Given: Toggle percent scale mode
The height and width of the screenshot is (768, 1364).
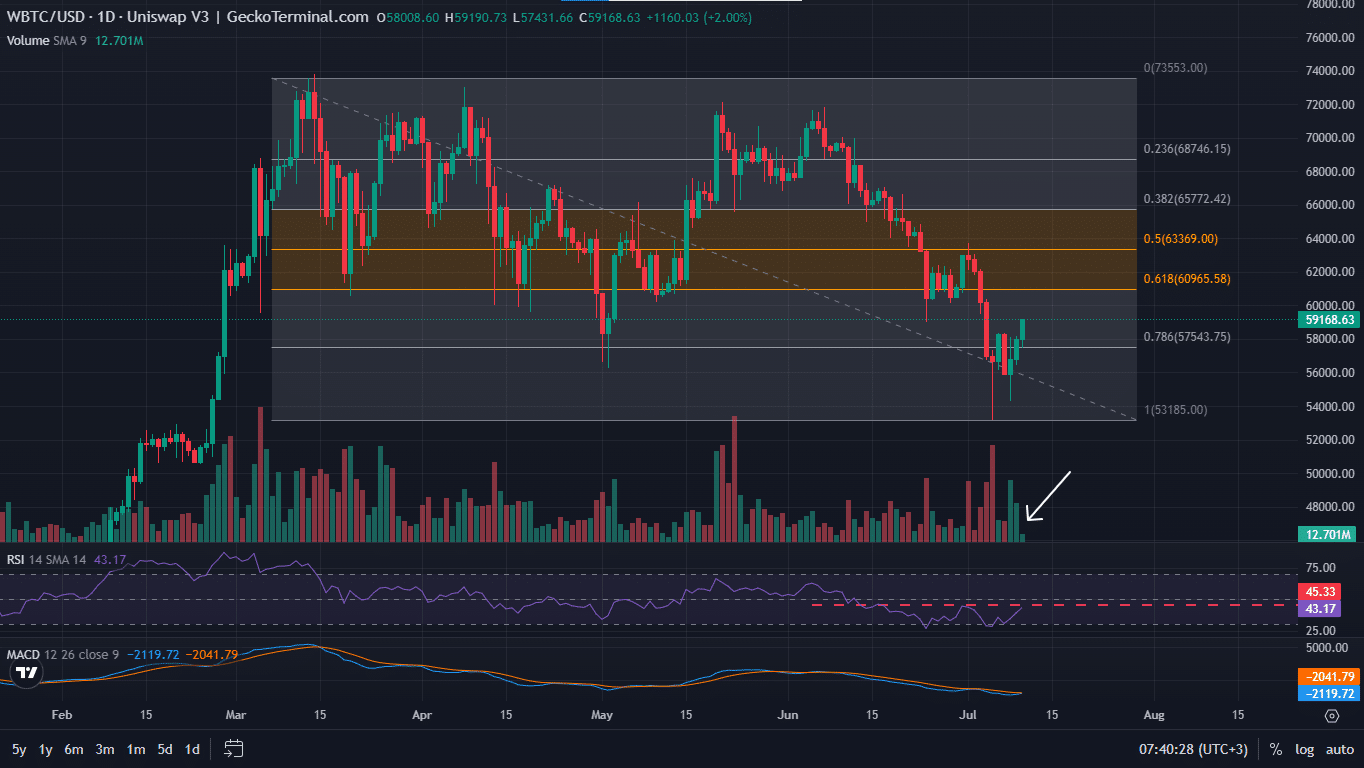Looking at the screenshot, I should tap(1276, 749).
